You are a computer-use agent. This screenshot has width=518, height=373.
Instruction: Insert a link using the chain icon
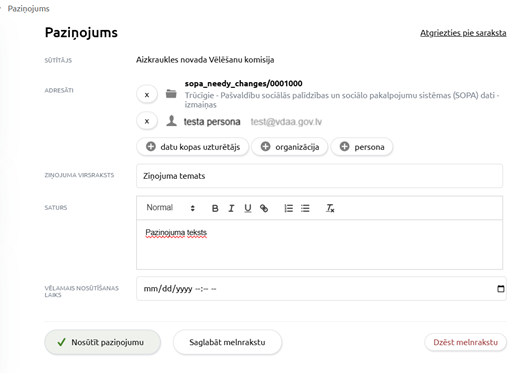(x=264, y=208)
